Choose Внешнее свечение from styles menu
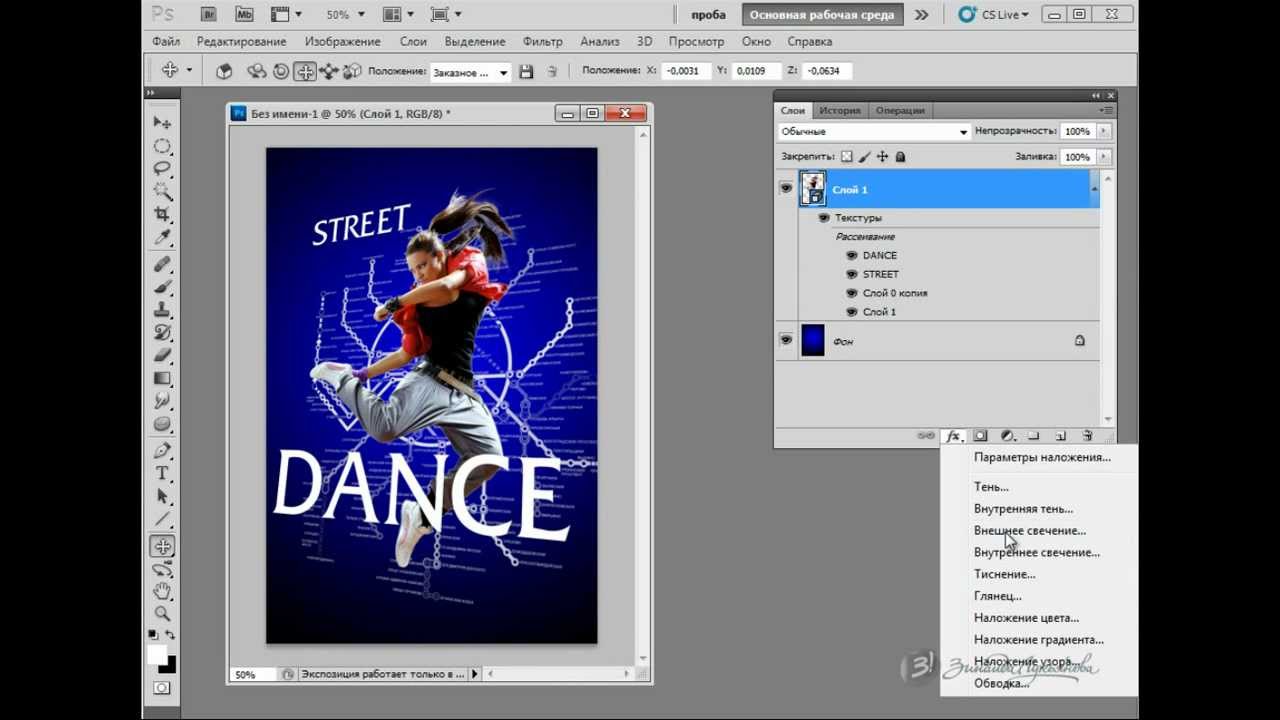 click(1030, 530)
